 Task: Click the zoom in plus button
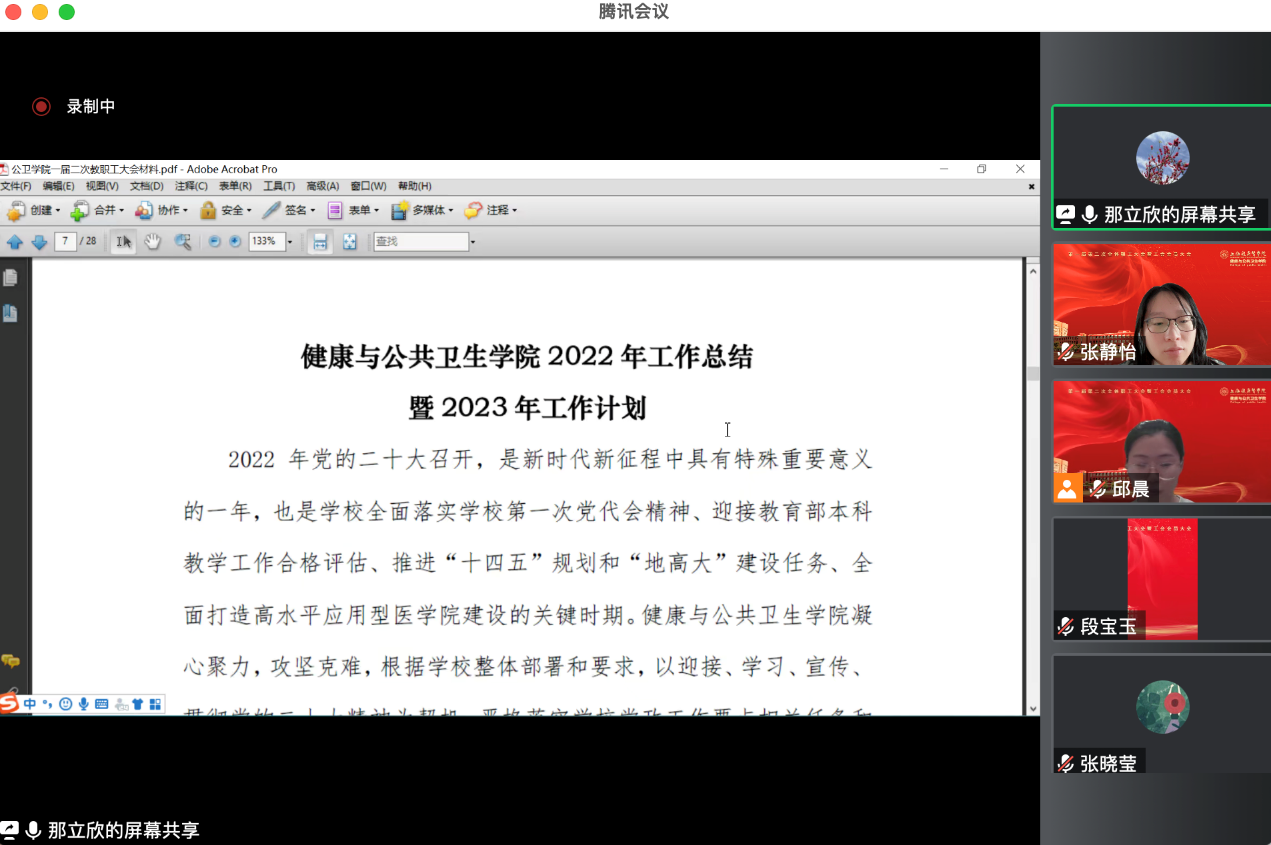[235, 241]
